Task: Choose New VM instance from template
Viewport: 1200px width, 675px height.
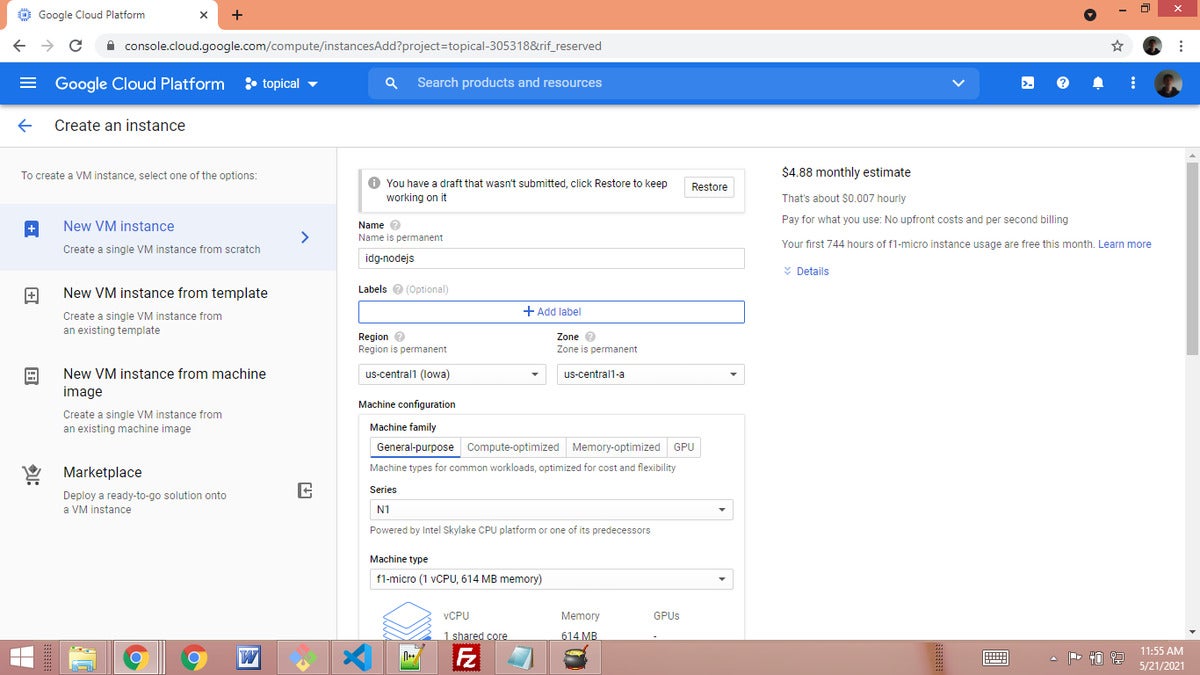Action: [168, 310]
